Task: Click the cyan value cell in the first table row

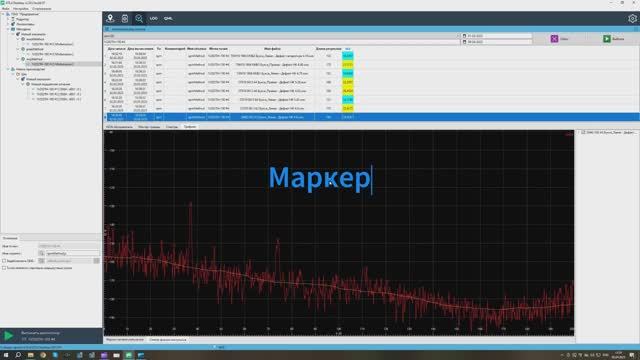Action: (x=348, y=56)
